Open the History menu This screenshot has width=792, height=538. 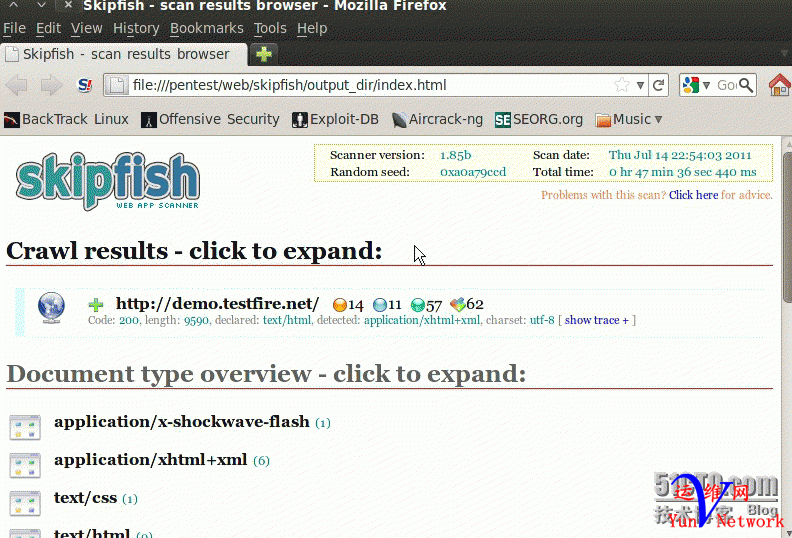(x=136, y=28)
